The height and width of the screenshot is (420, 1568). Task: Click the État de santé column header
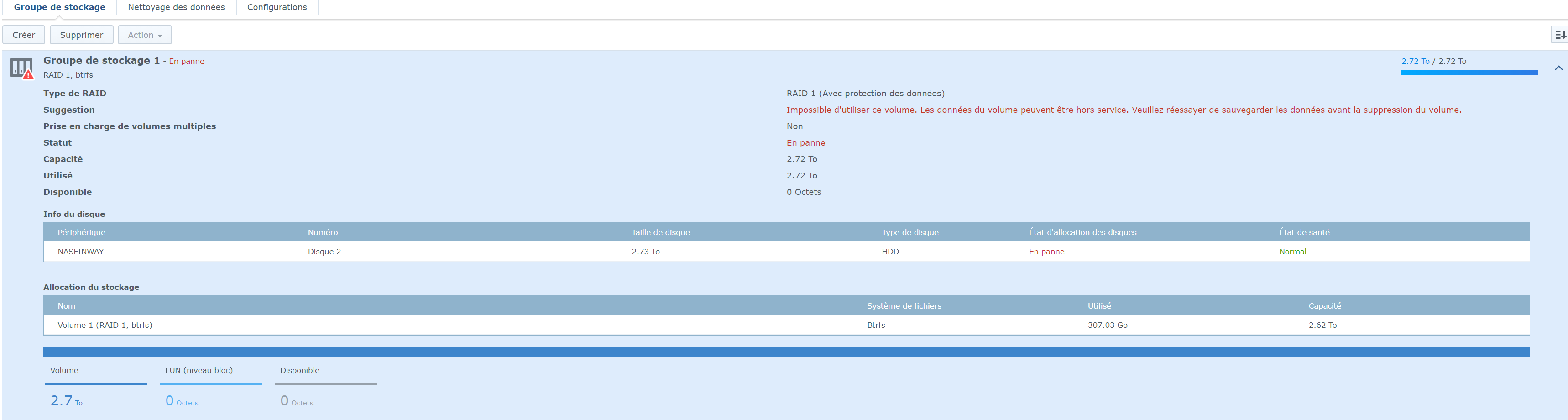pyautogui.click(x=1304, y=232)
